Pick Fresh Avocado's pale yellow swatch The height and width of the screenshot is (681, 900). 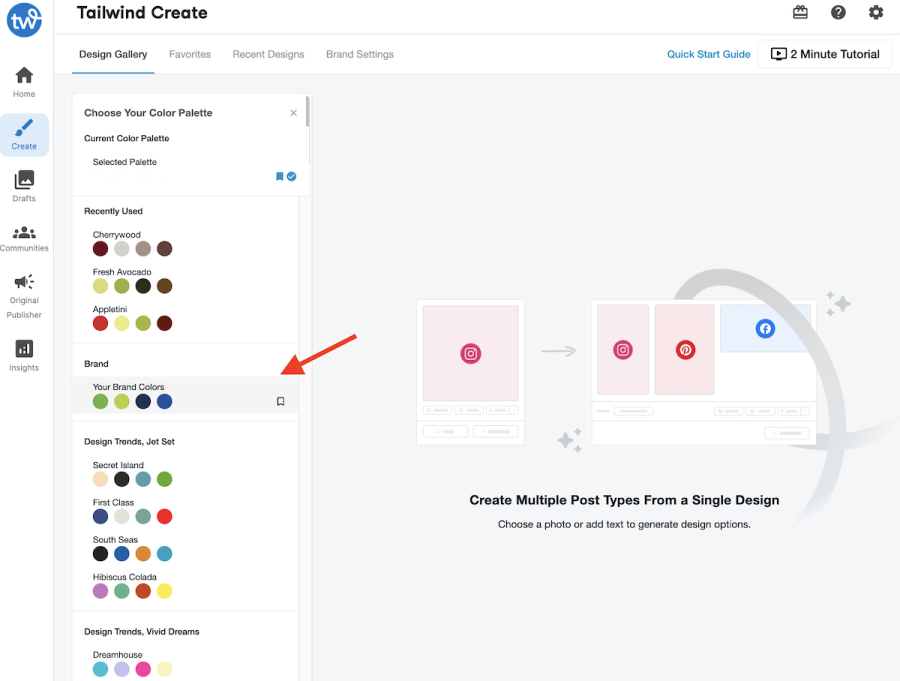coord(100,286)
